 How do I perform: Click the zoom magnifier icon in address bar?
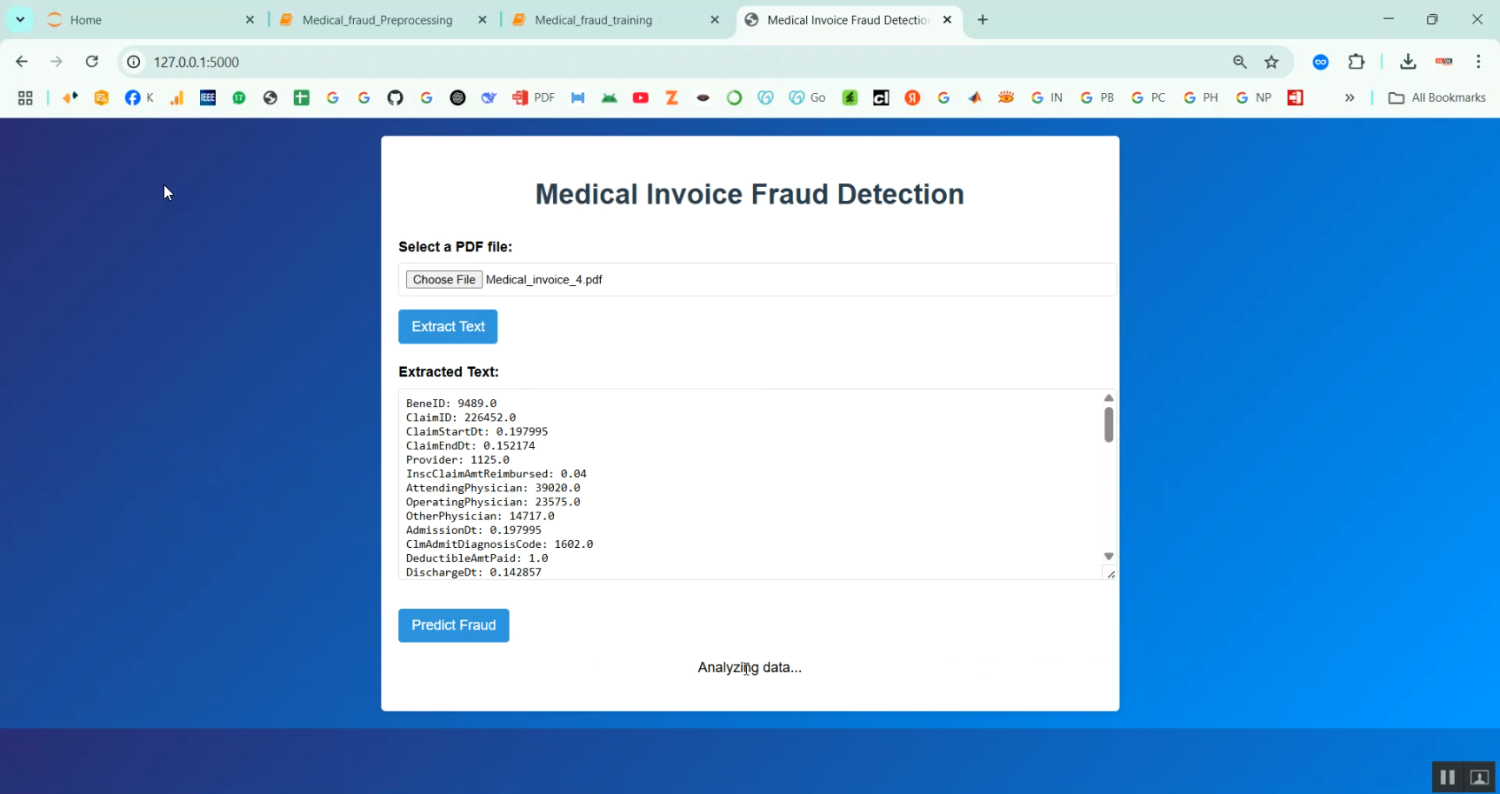pos(1240,62)
